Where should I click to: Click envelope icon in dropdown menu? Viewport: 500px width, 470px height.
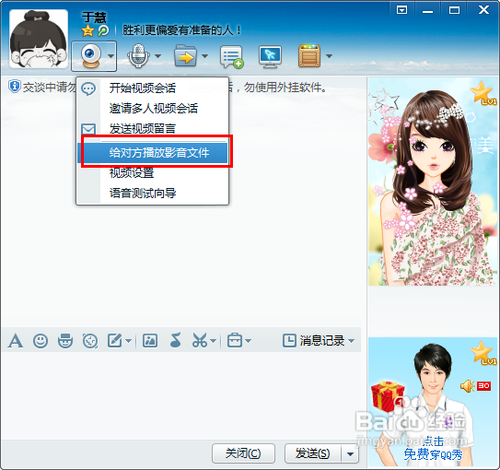[89, 129]
